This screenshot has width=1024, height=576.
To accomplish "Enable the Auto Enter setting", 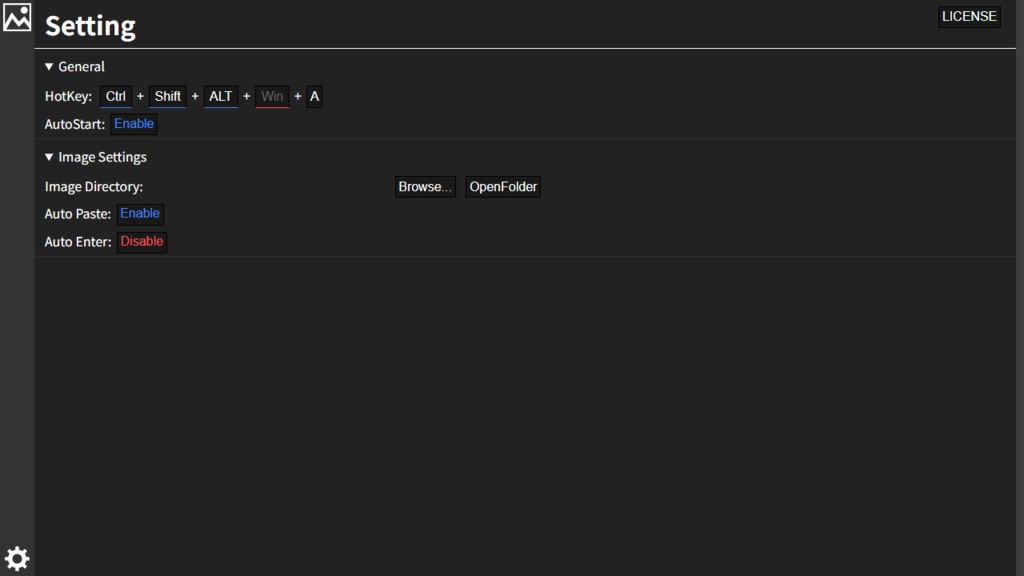I will (x=141, y=241).
